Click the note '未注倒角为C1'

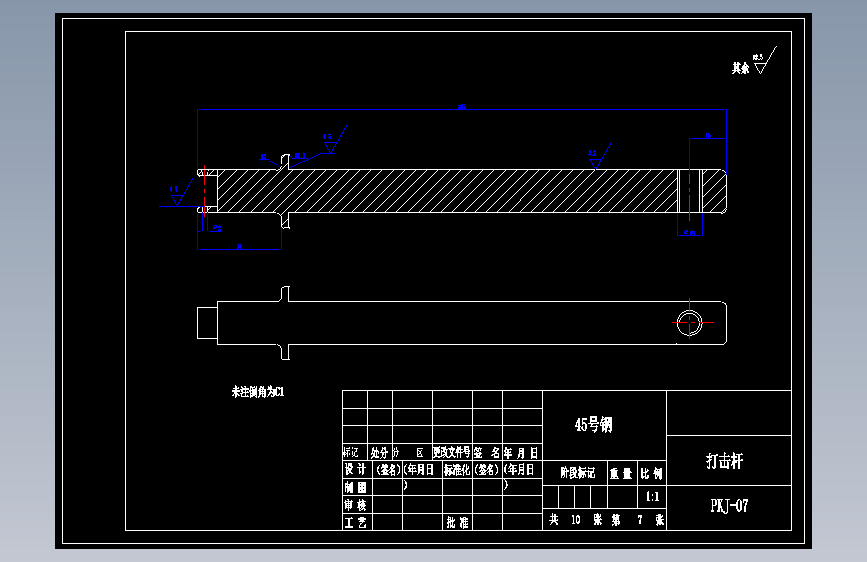click(258, 392)
